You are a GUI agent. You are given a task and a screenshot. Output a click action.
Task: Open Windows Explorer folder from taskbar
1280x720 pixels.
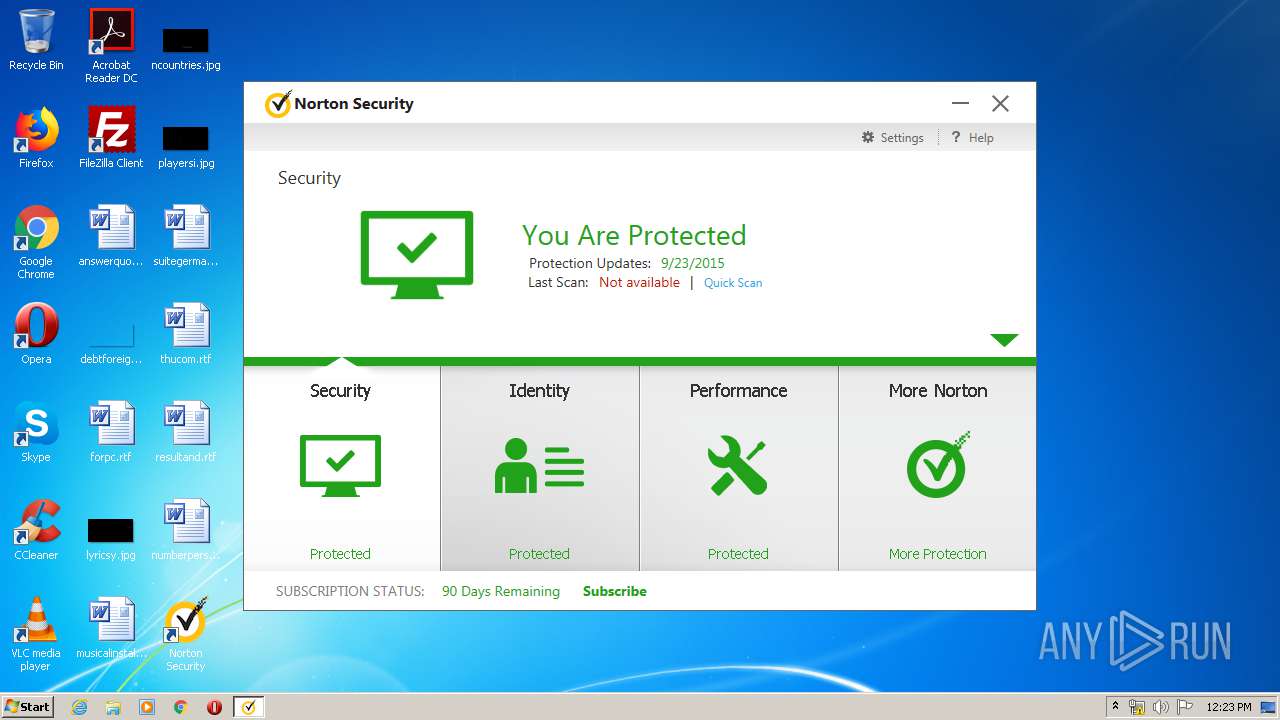coord(113,707)
